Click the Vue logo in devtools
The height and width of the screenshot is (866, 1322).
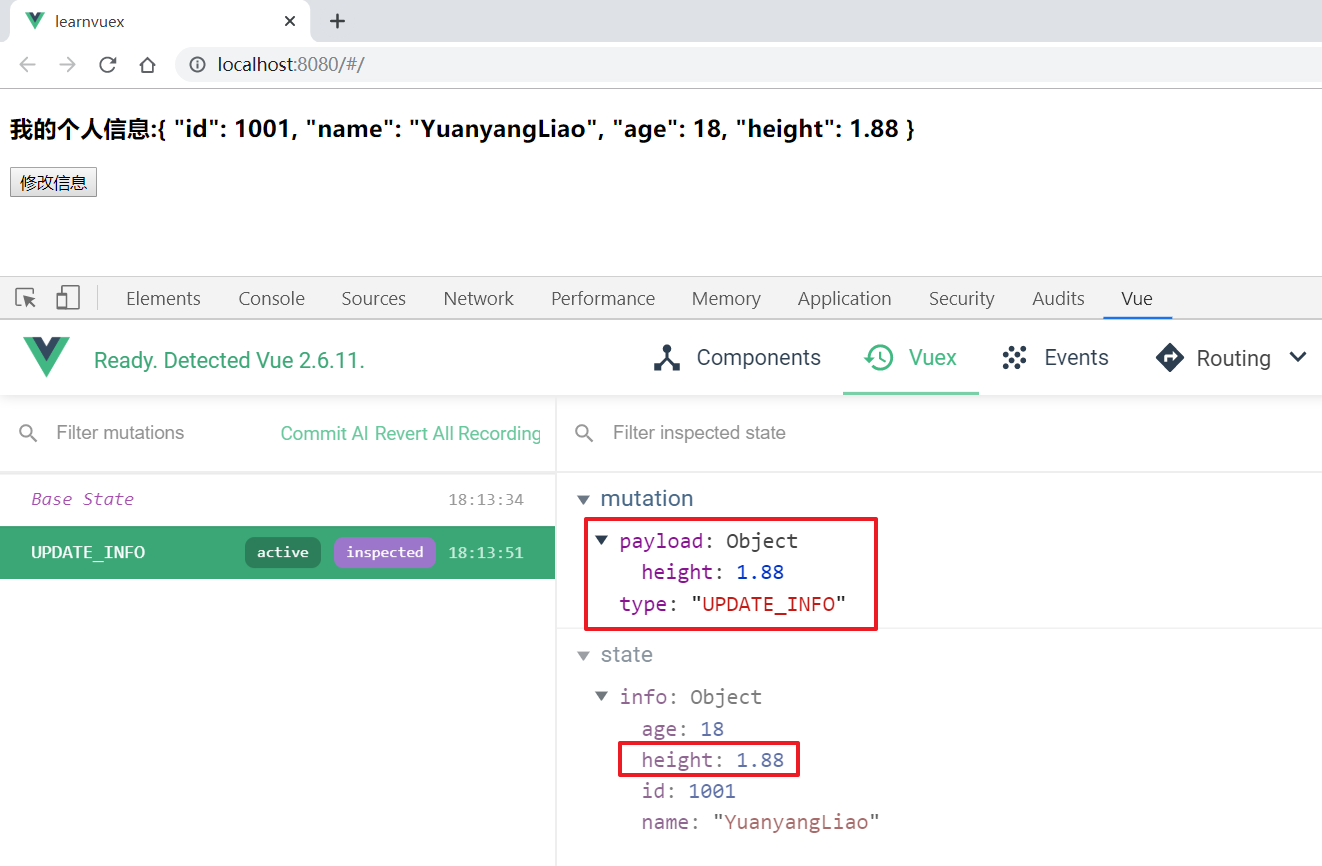tap(47, 358)
